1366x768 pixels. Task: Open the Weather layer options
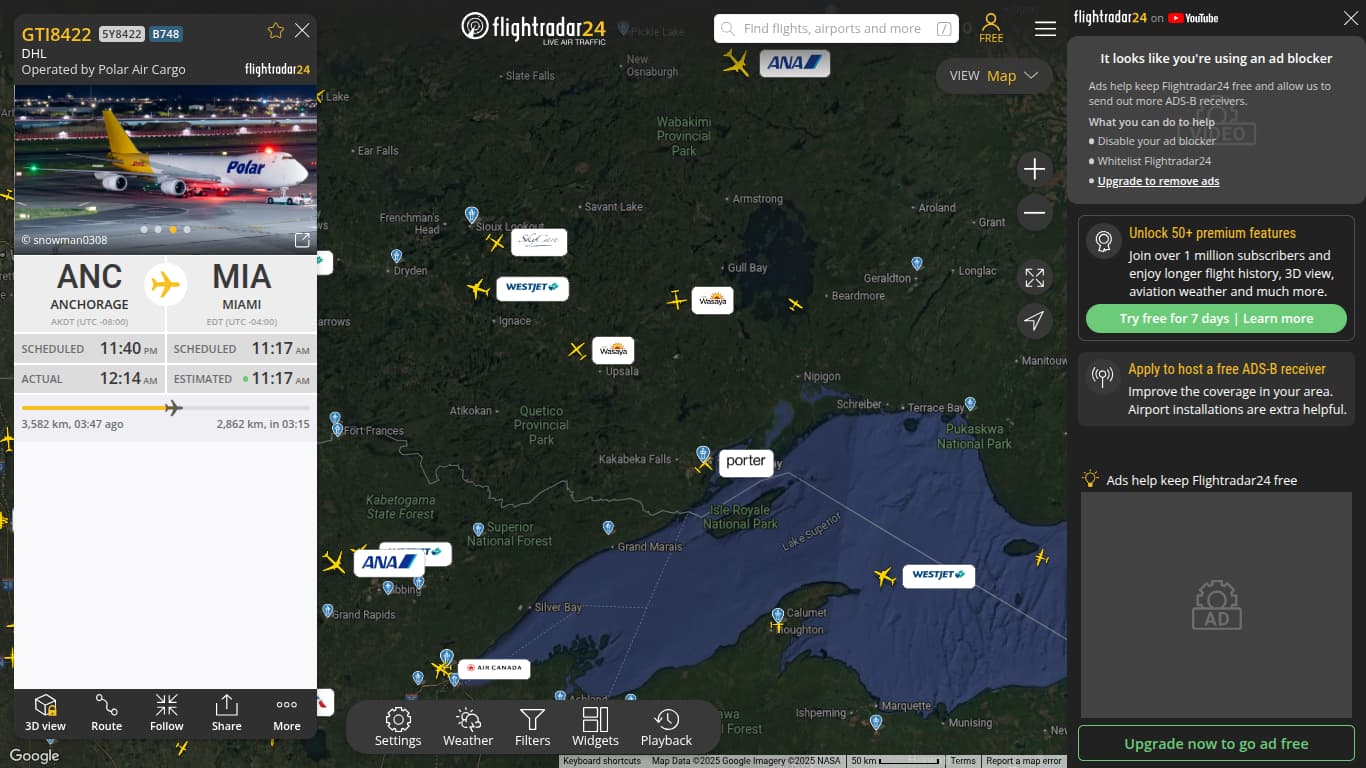pyautogui.click(x=468, y=727)
